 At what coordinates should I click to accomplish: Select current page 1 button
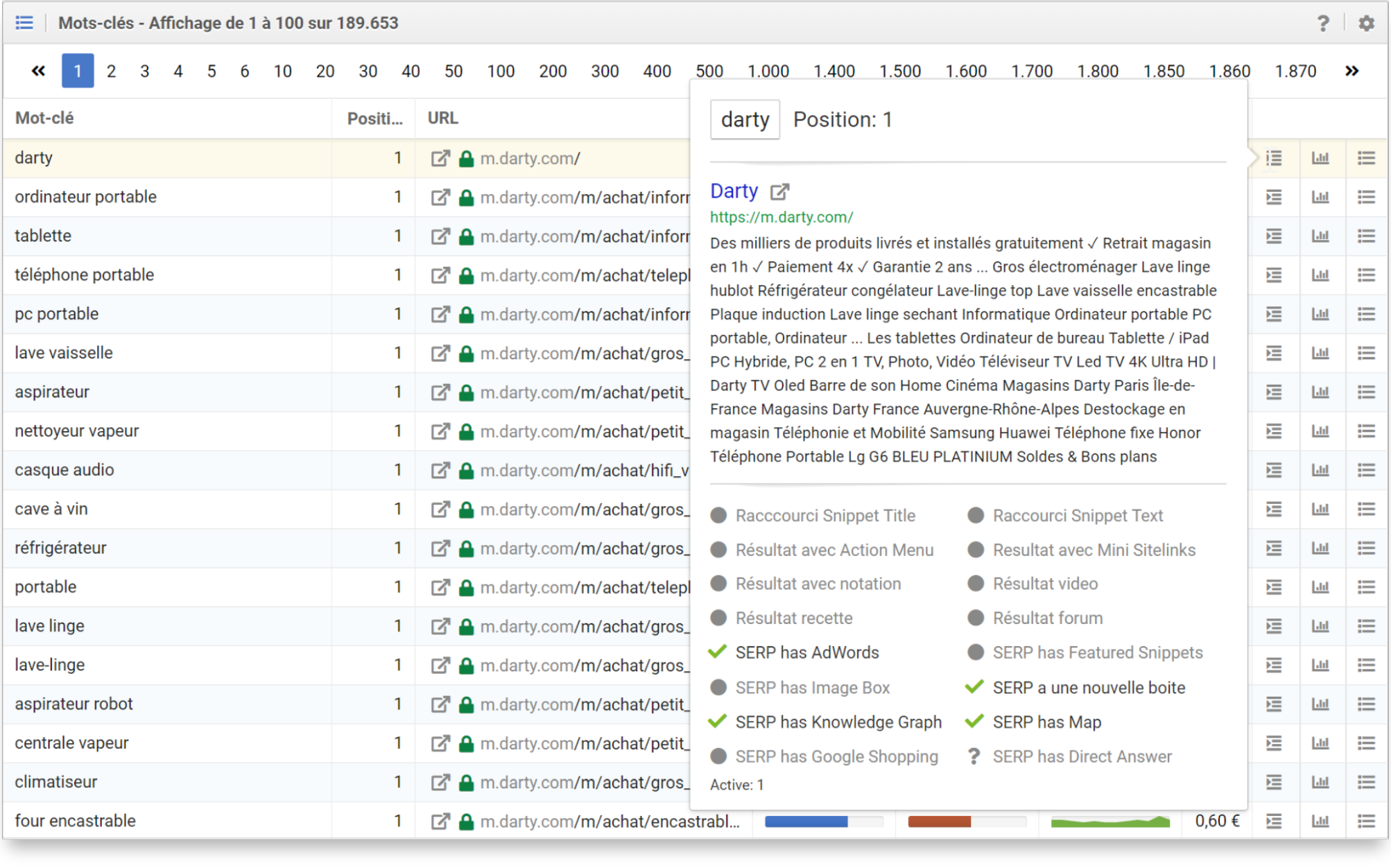[78, 71]
